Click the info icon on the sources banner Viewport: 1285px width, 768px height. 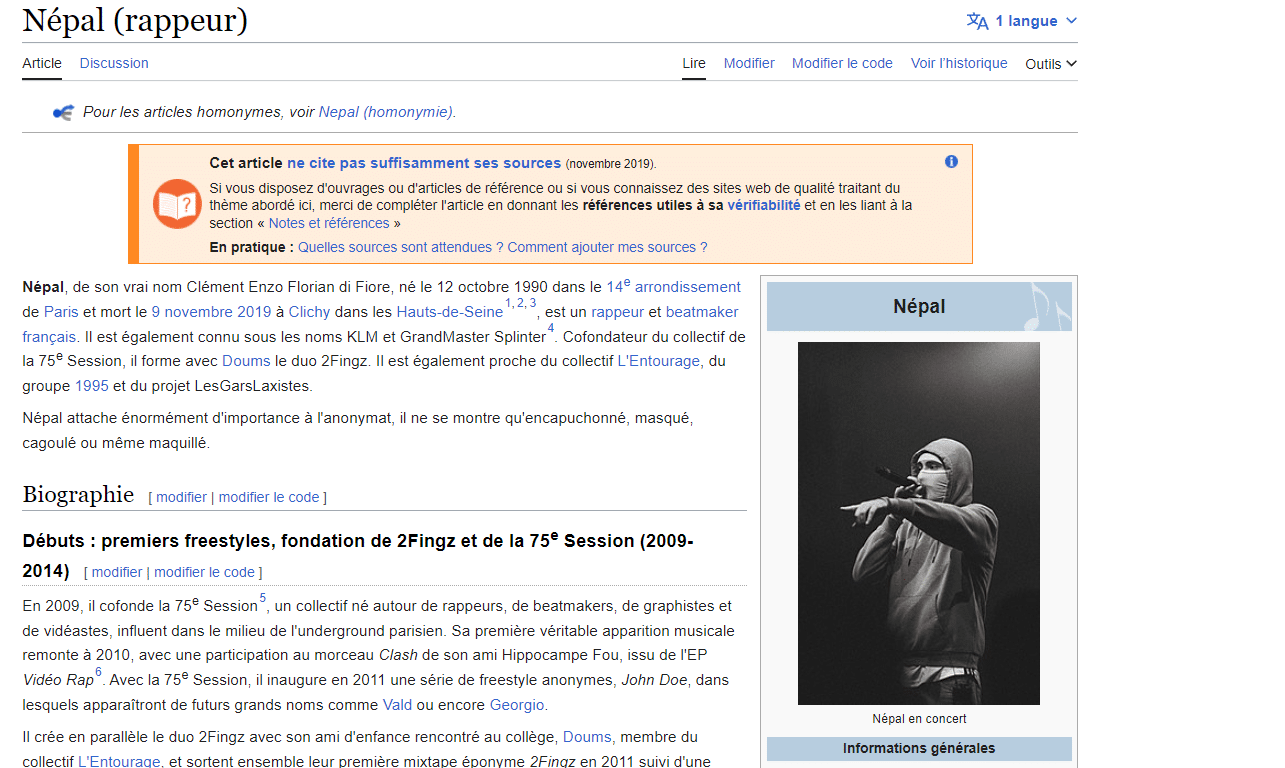coord(951,161)
